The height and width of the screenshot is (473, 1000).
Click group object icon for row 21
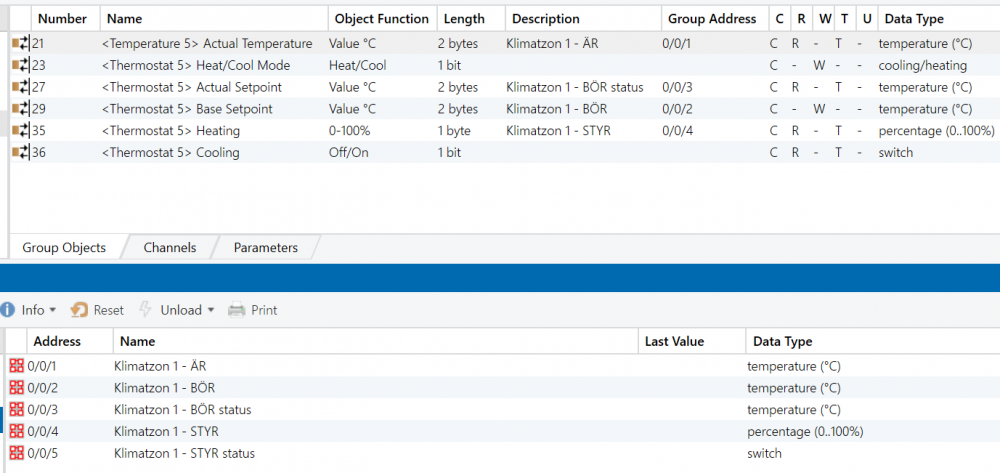(x=20, y=44)
